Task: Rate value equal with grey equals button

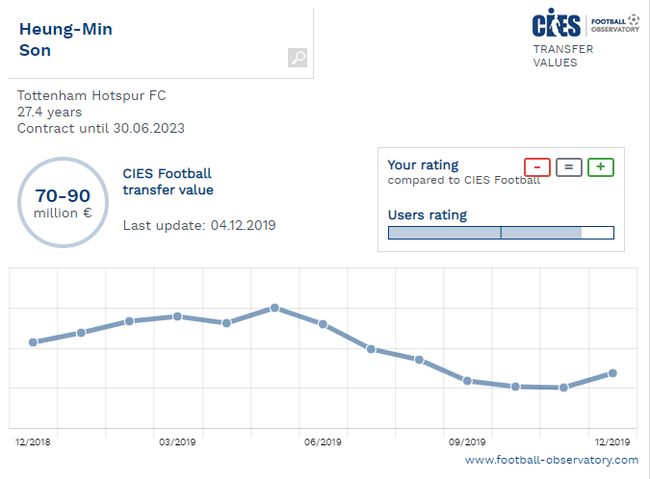Action: (569, 167)
